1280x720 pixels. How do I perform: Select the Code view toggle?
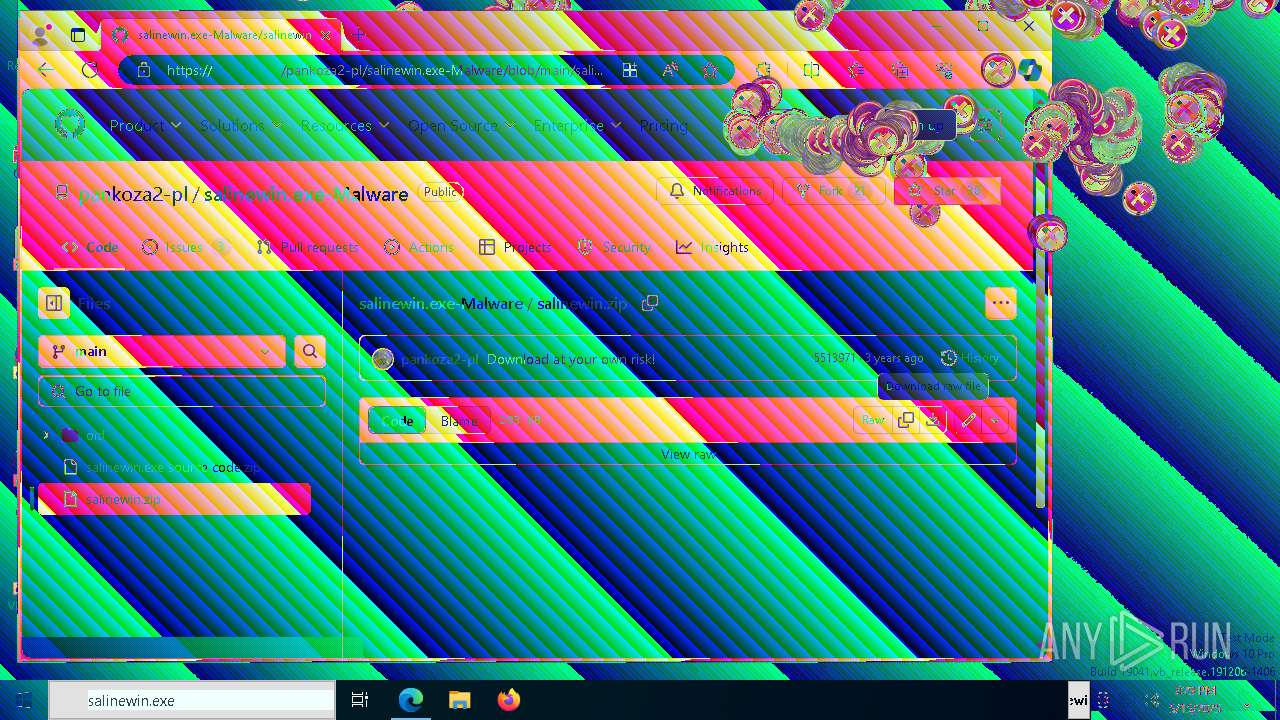click(x=397, y=421)
